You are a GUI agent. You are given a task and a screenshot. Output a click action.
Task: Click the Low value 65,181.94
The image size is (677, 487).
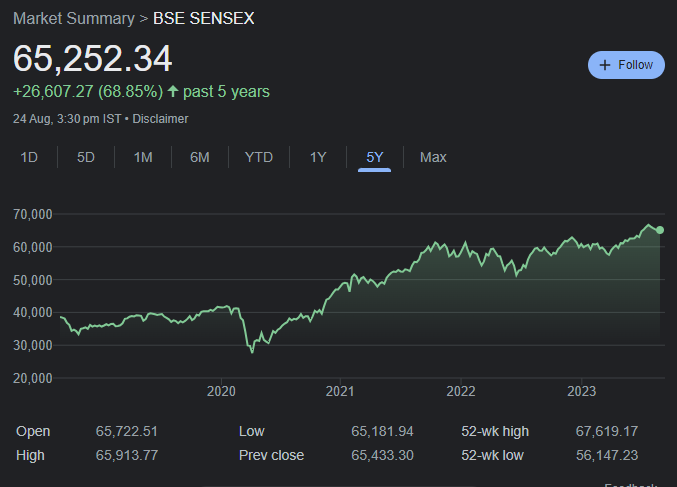pos(382,431)
